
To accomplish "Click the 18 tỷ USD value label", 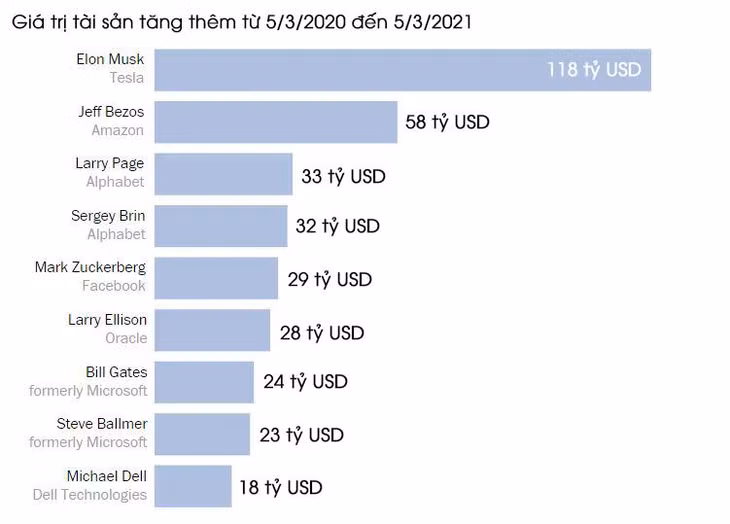I will (x=281, y=488).
